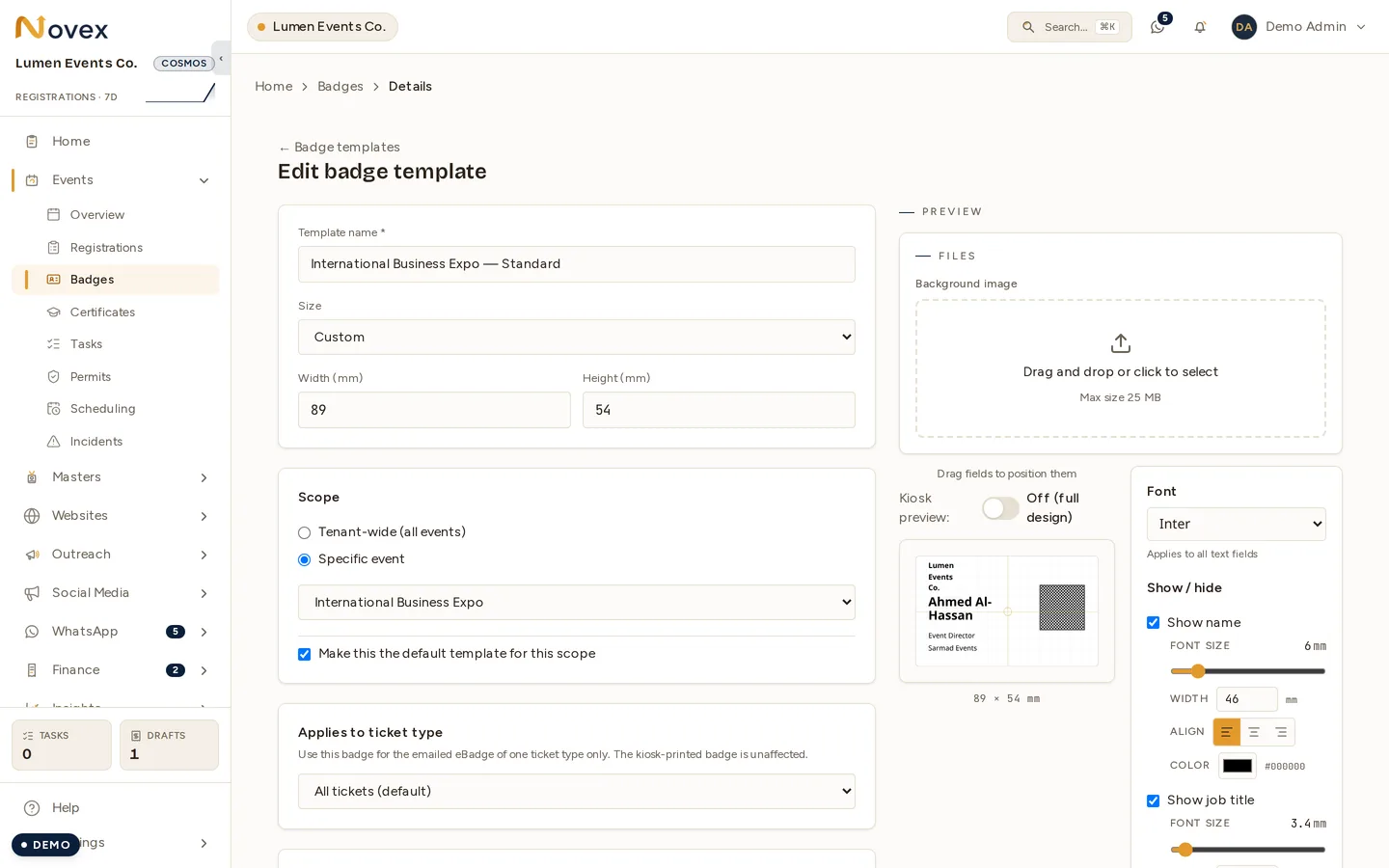This screenshot has width=1389, height=868.
Task: Click the Websites globe icon
Action: click(32, 516)
